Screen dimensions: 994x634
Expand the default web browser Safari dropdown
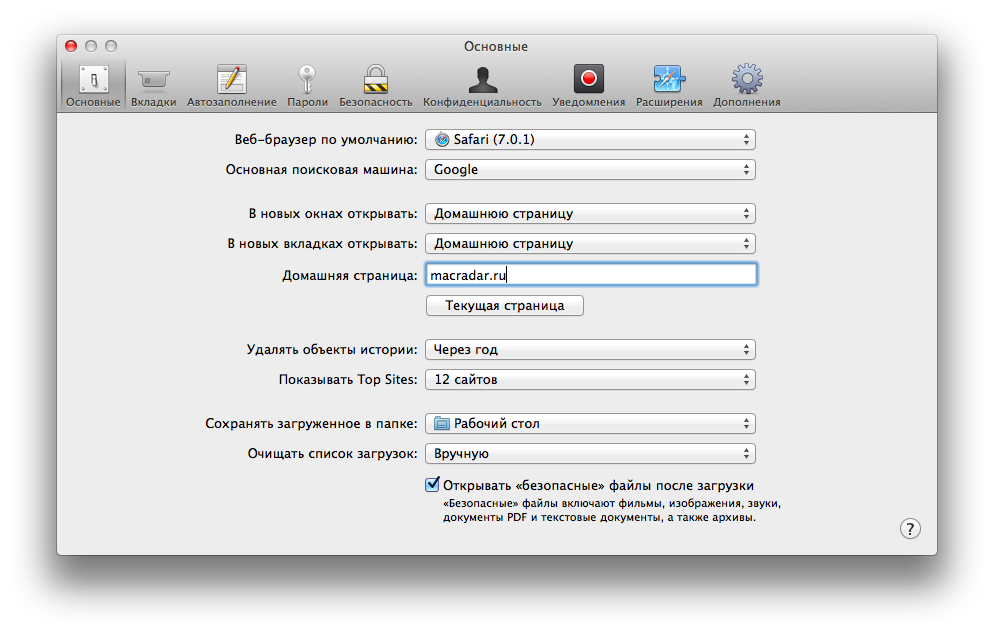590,140
